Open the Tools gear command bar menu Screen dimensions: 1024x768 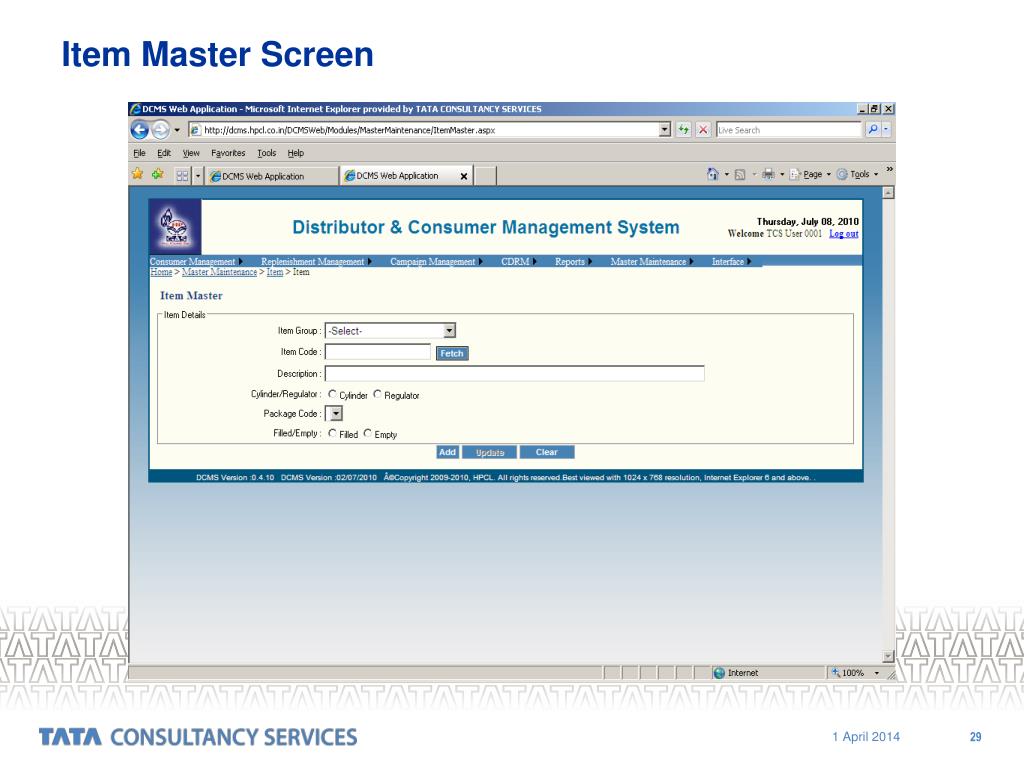[x=857, y=174]
